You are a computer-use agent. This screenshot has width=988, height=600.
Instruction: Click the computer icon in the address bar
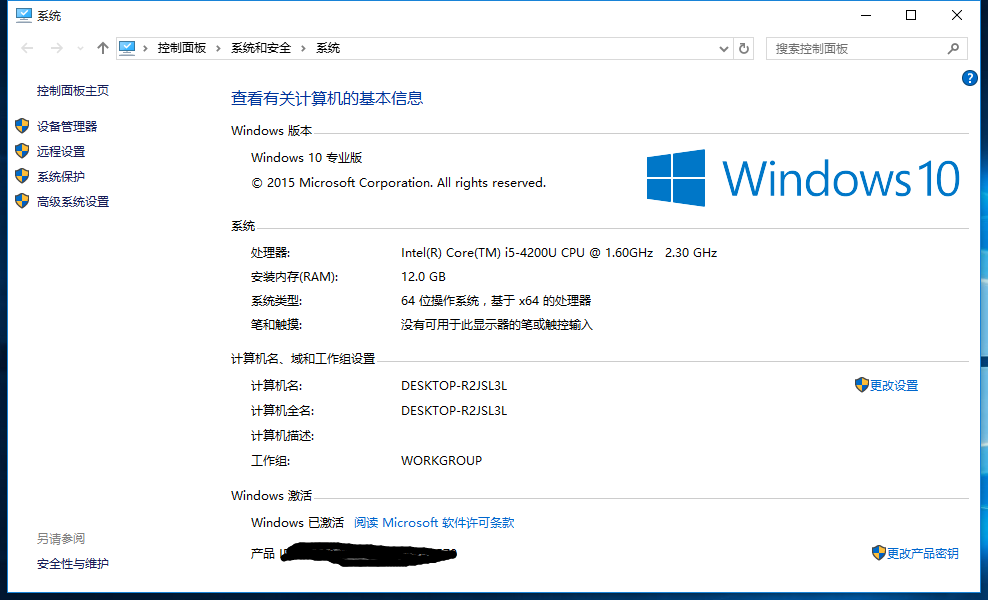[127, 48]
